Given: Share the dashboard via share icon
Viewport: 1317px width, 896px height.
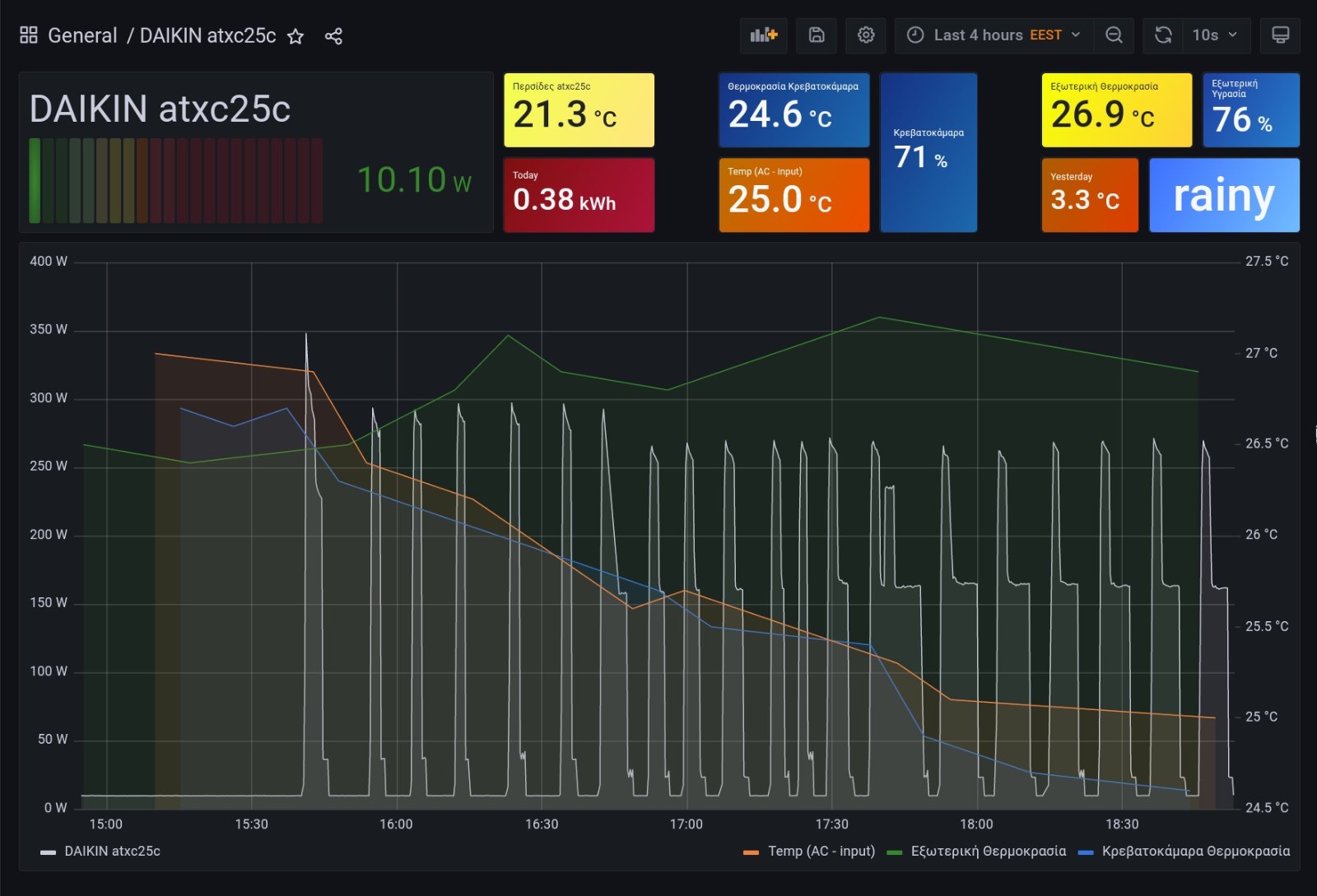Looking at the screenshot, I should pos(333,36).
